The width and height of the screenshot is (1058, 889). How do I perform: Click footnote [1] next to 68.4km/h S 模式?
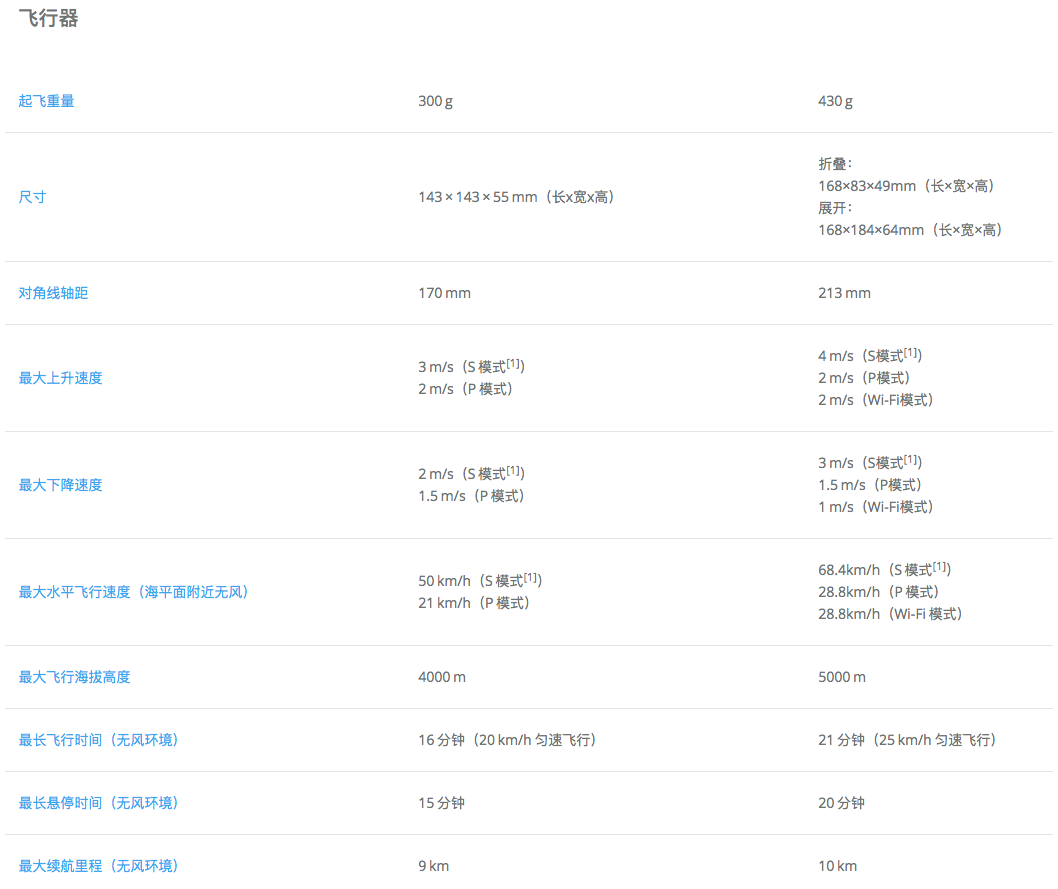[x=940, y=567]
